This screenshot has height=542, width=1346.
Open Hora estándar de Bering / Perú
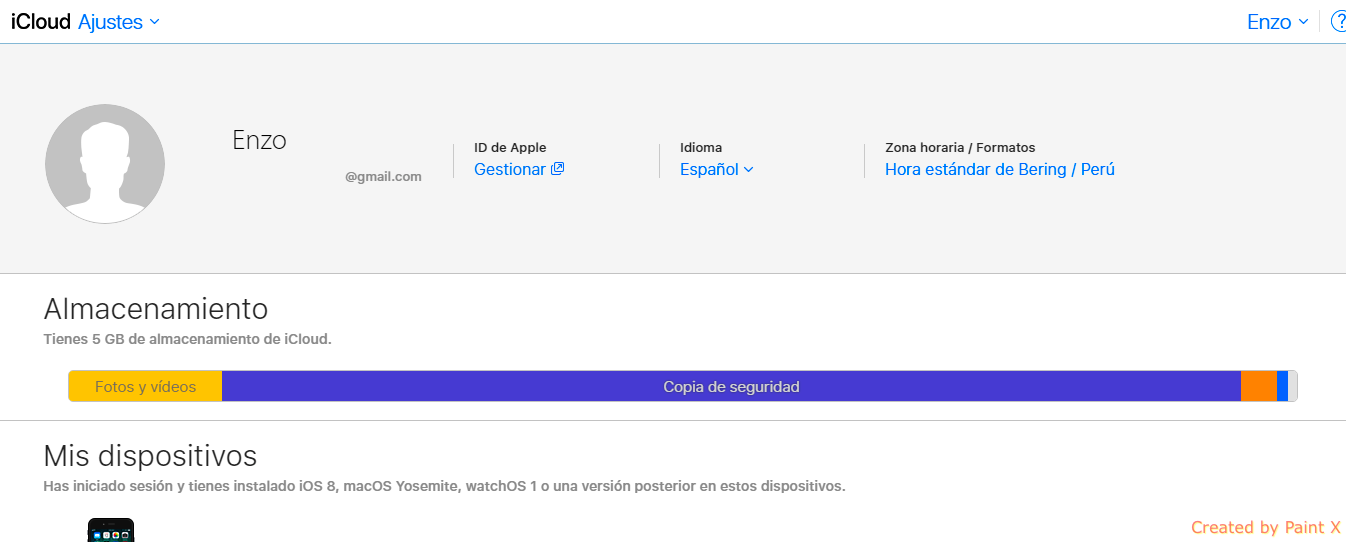point(1000,169)
